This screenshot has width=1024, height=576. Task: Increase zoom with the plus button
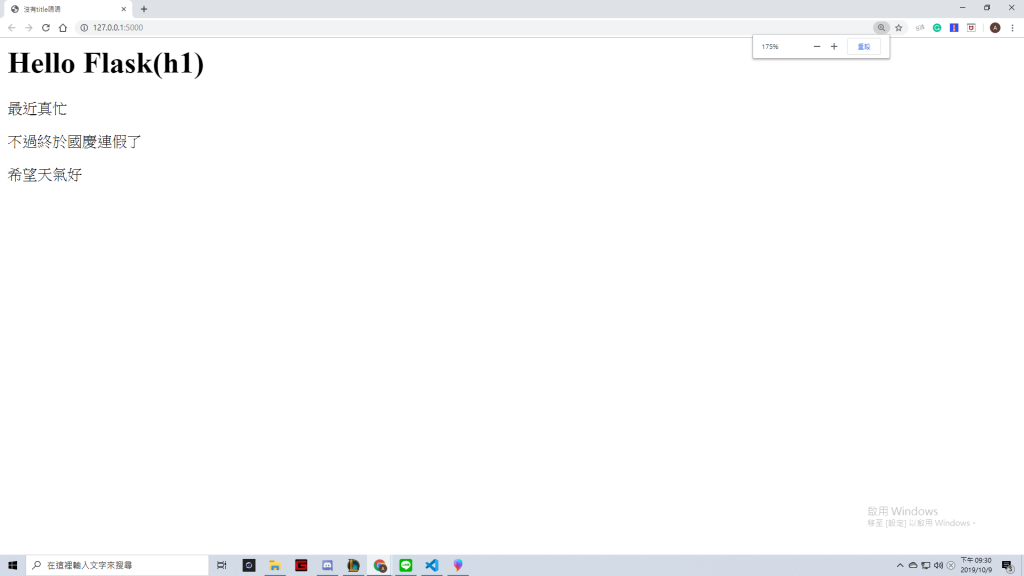(x=834, y=46)
